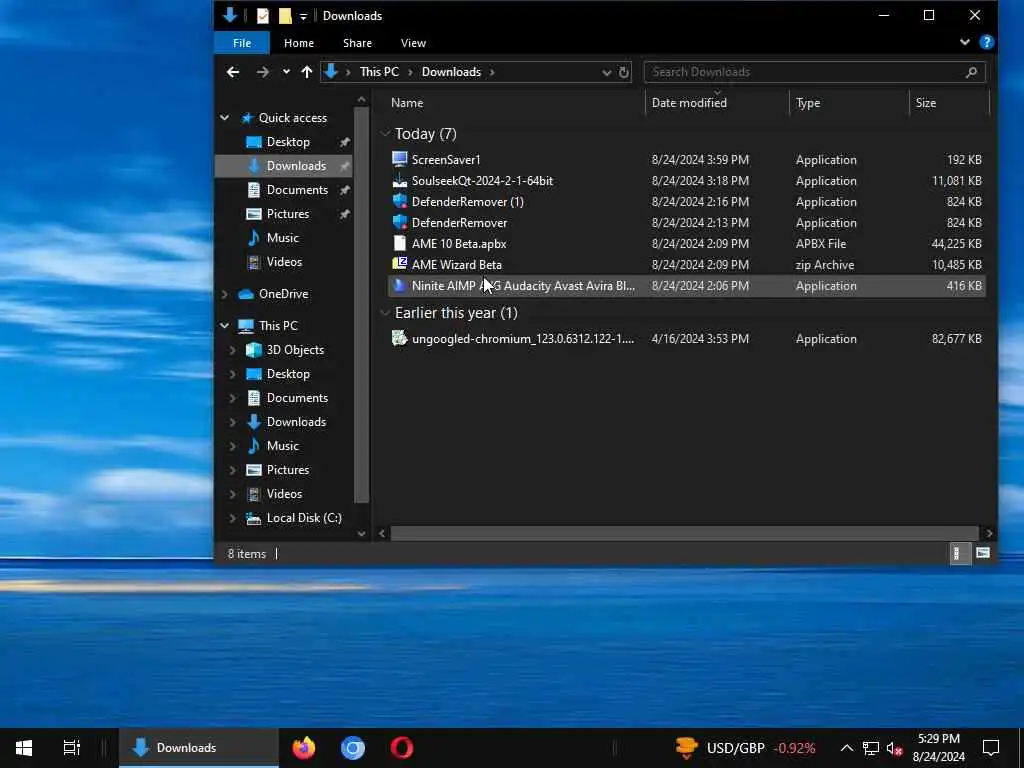Select the Local Disk (C:) drive icon
The width and height of the screenshot is (1024, 768).
tap(254, 519)
